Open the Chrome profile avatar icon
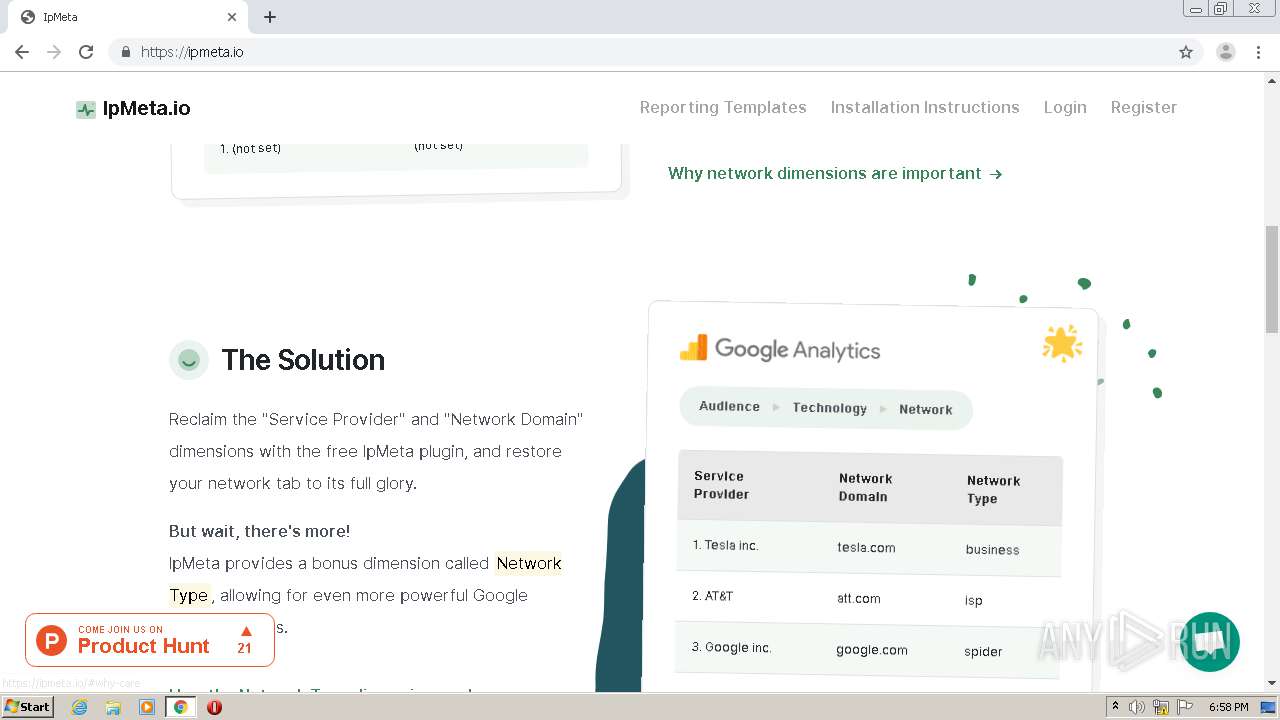This screenshot has width=1280, height=720. (1226, 52)
